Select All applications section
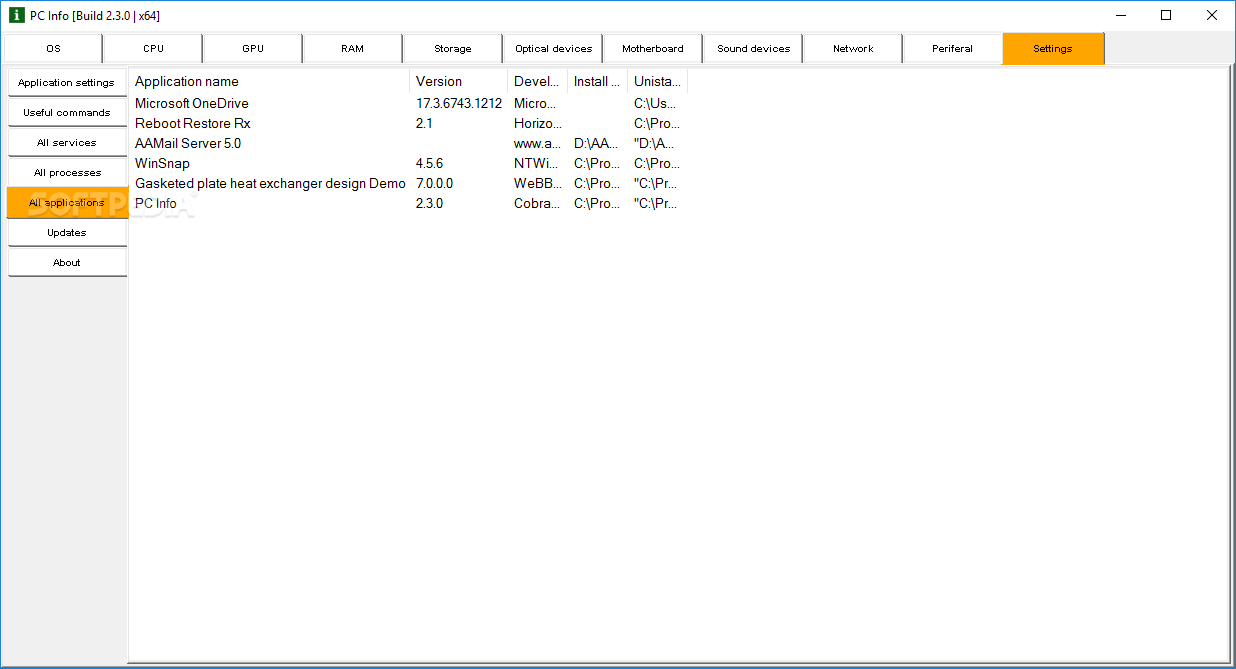Screen dimensions: 1236x669 click(67, 202)
